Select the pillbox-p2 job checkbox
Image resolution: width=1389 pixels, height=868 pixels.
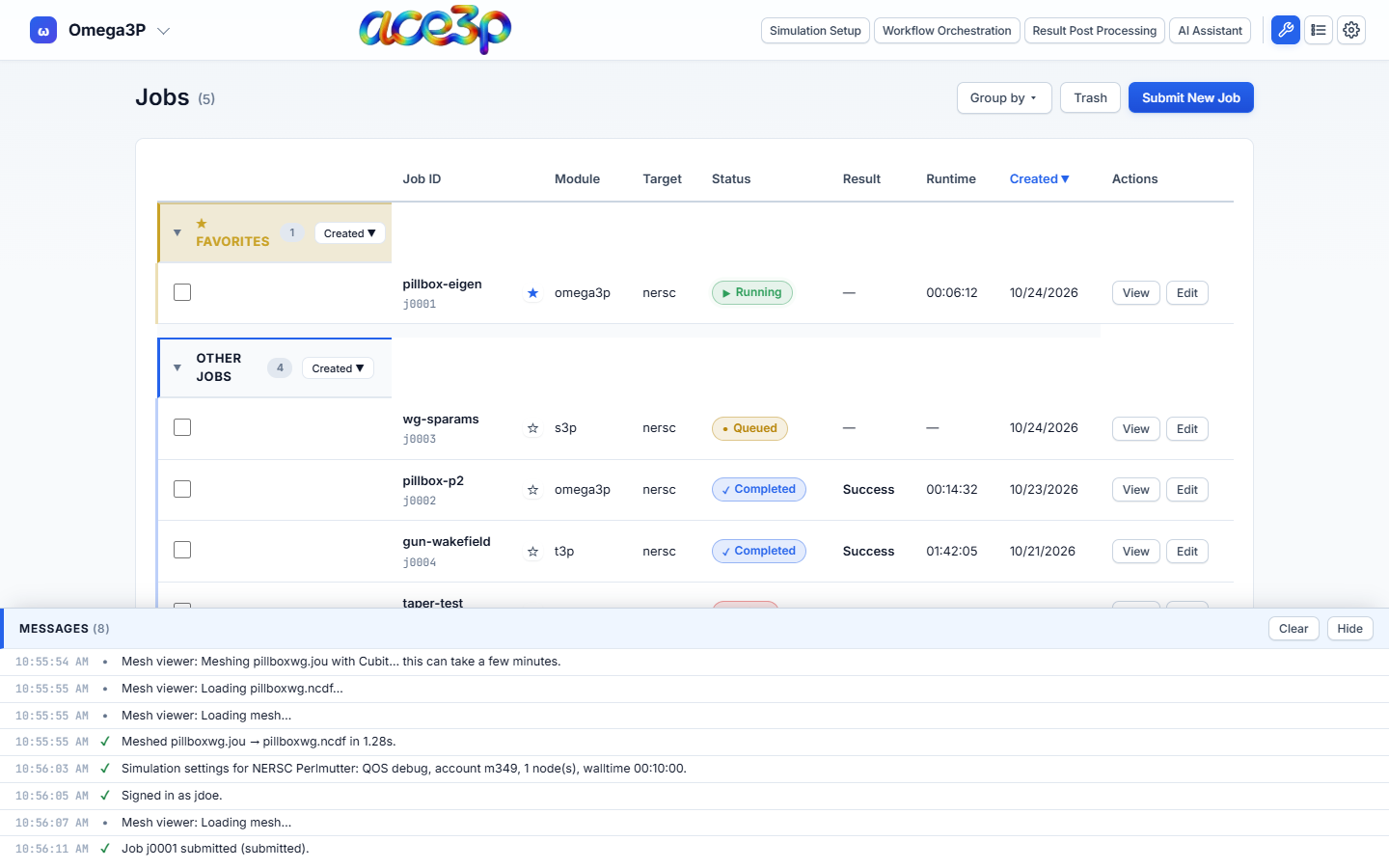pos(182,489)
